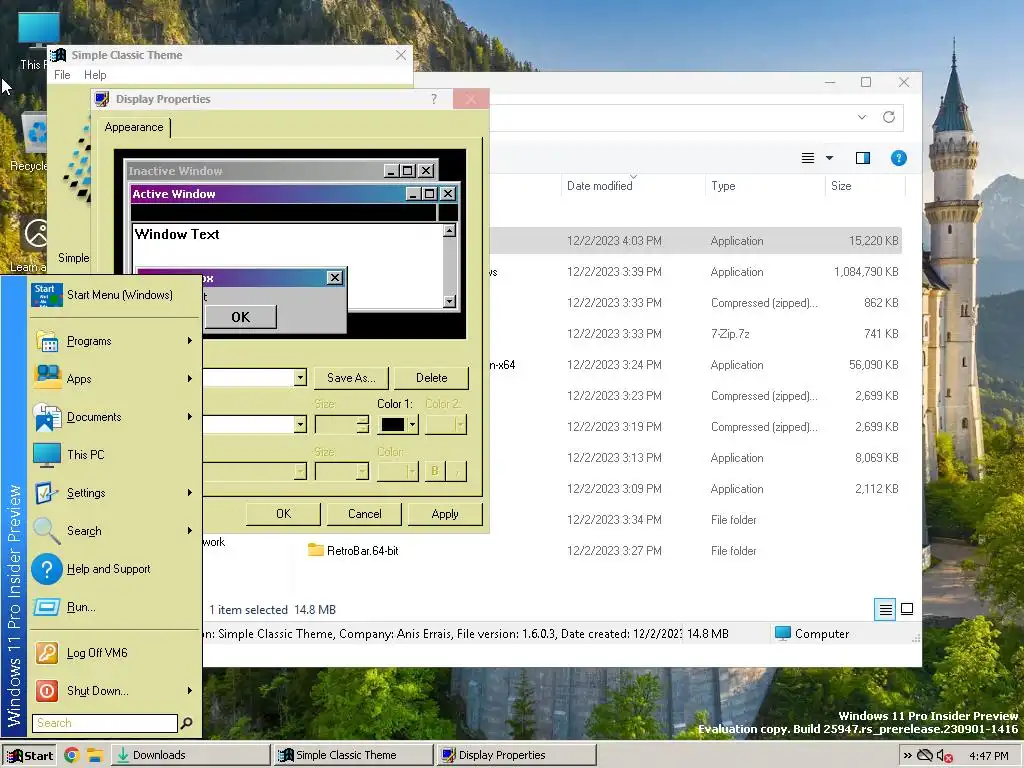Select Help and Support in Start menu
This screenshot has width=1024, height=768.
point(114,569)
